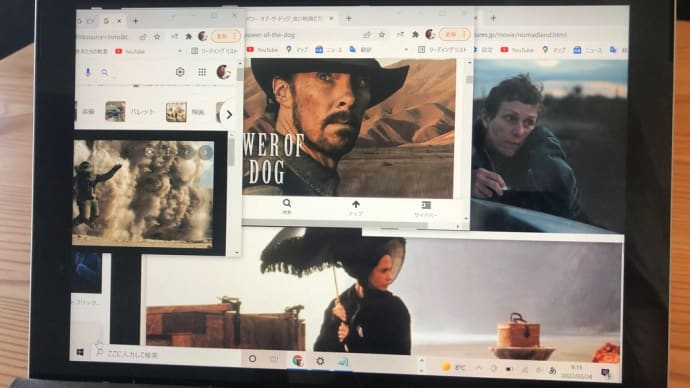Screen dimensions: 690x388
Task: Click the update button in left Chrome window
Action: click(x=226, y=36)
